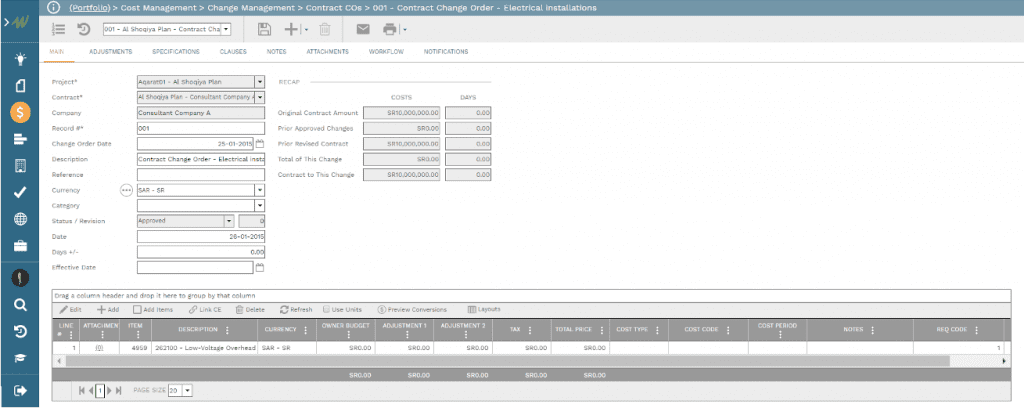This screenshot has width=1024, height=408.
Task: Click the Portfolio breadcrumb link
Action: [x=89, y=8]
